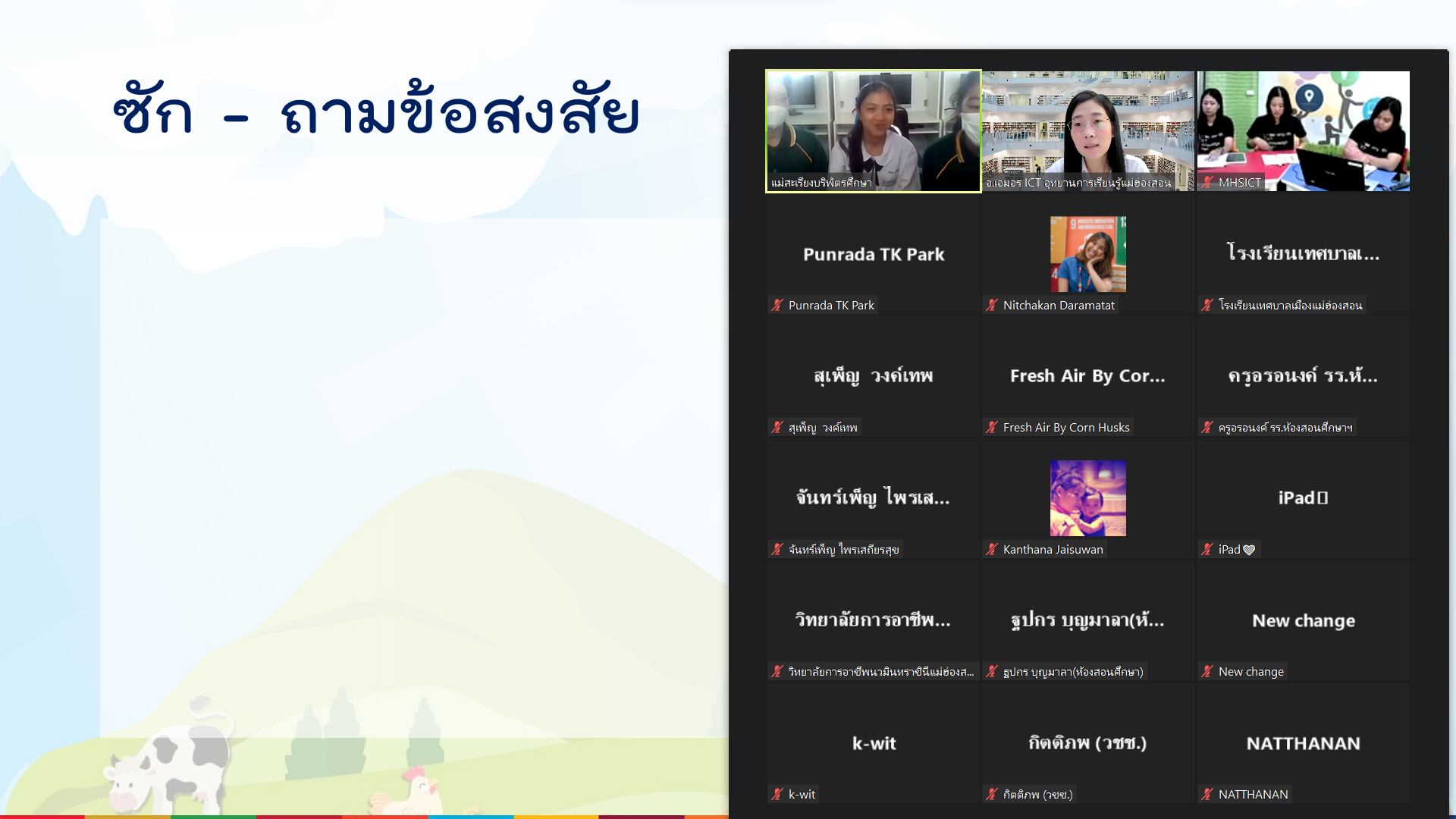Click muted mic icon beside iPad participant label
This screenshot has width=1456, height=819.
pos(1207,550)
